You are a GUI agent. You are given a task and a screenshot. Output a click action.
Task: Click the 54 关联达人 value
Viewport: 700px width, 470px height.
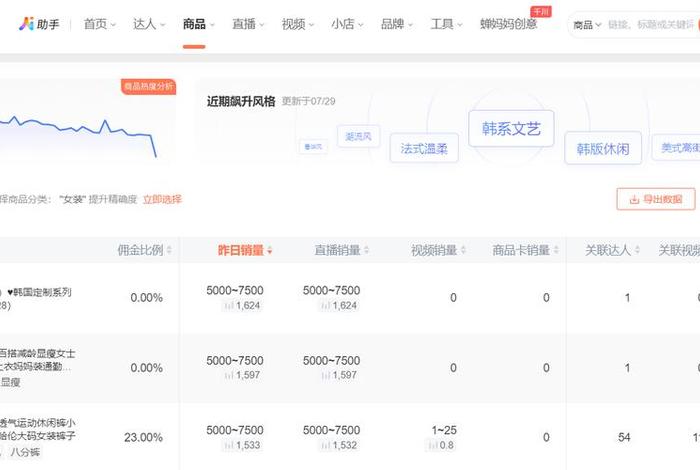(x=624, y=437)
